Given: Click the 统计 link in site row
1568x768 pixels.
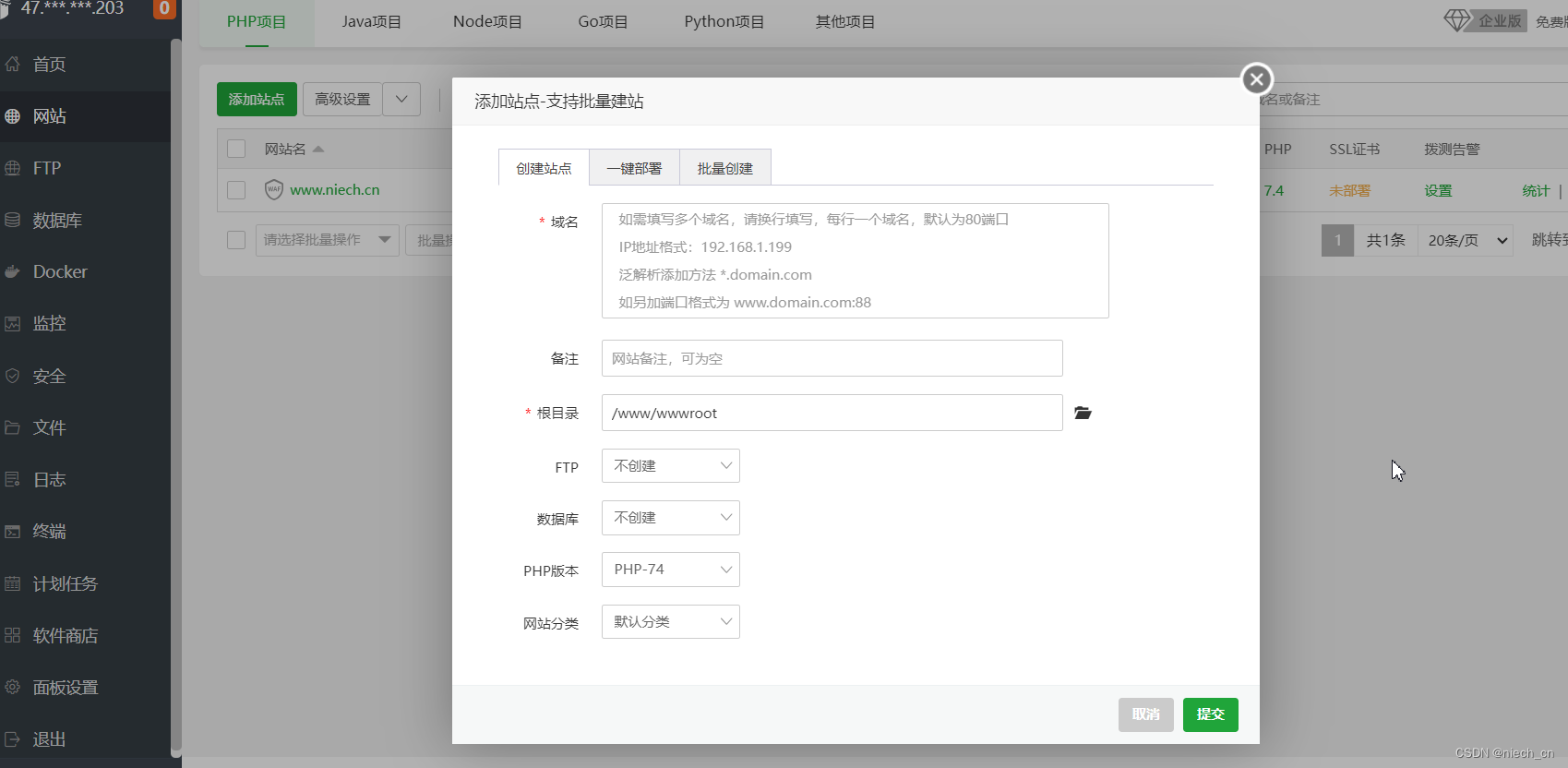Looking at the screenshot, I should 1536,191.
